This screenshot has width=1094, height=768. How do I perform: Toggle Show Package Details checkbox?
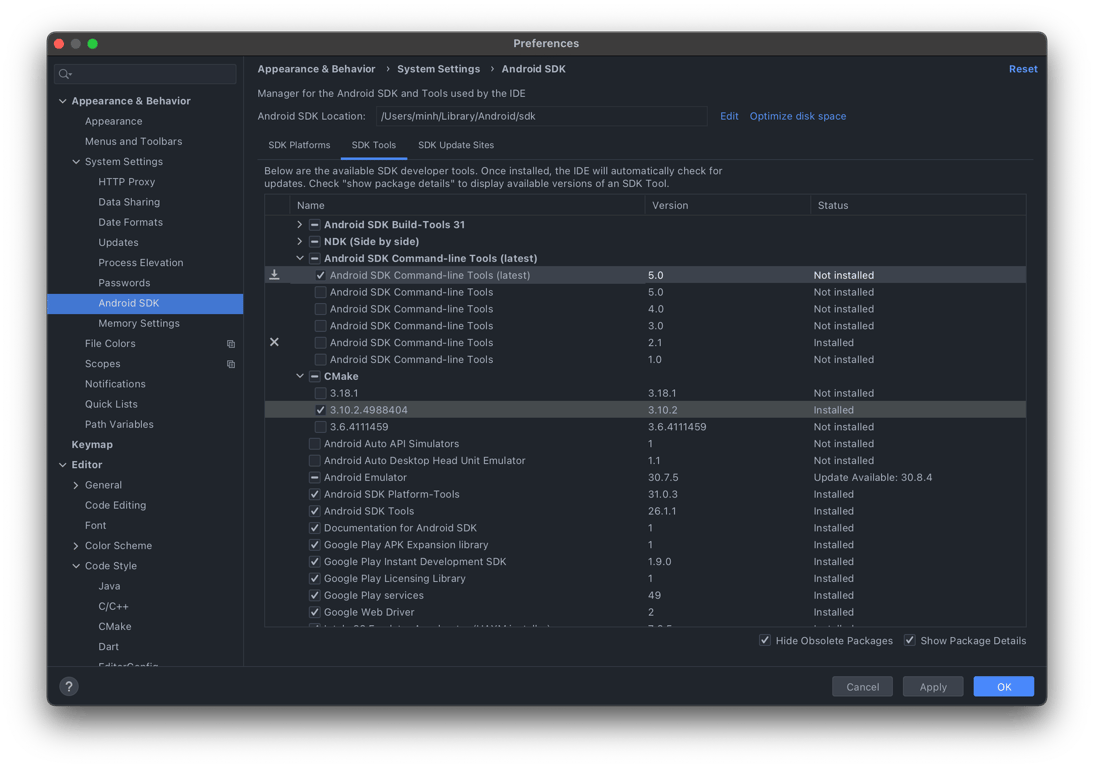[910, 640]
